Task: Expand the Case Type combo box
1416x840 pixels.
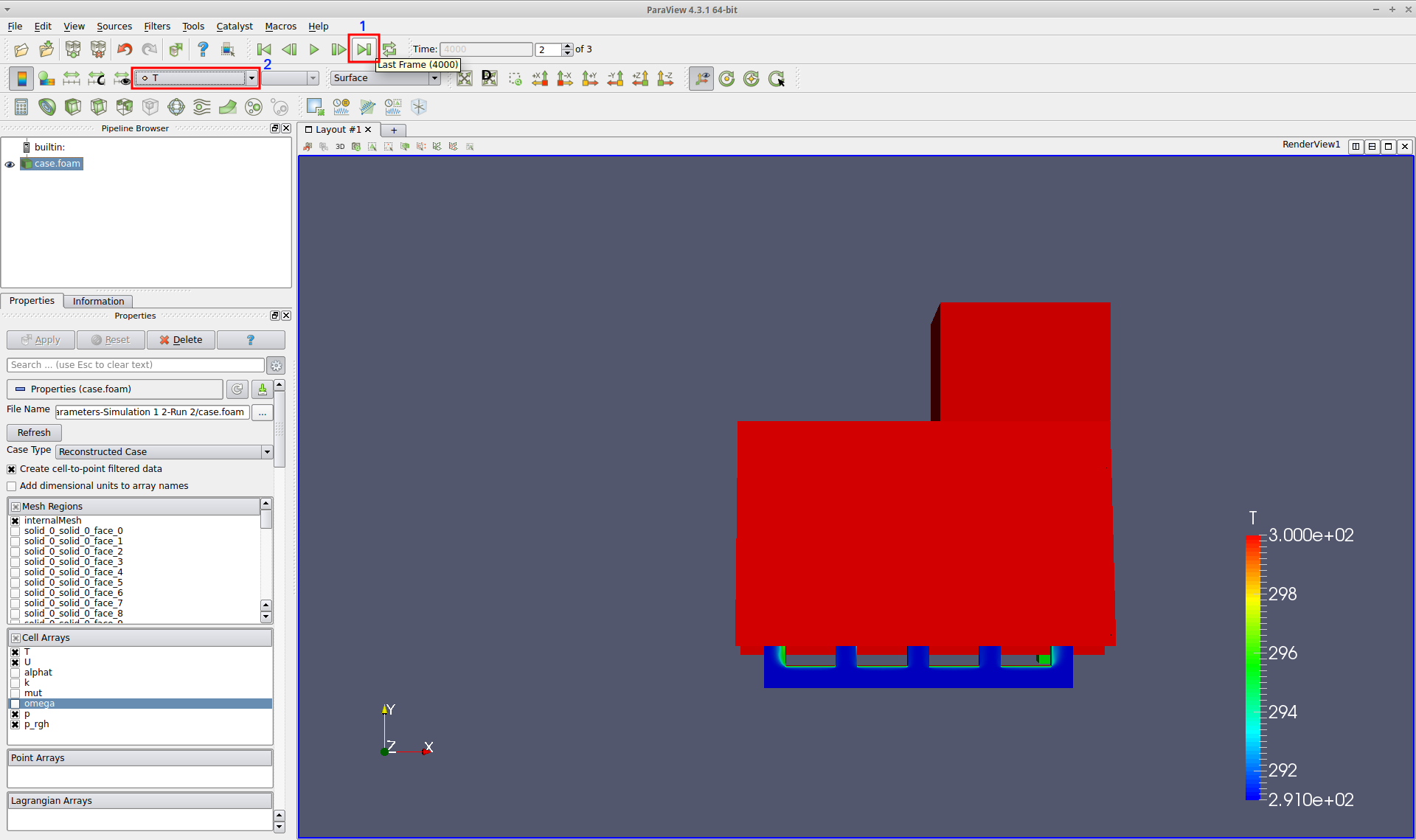Action: [x=164, y=452]
